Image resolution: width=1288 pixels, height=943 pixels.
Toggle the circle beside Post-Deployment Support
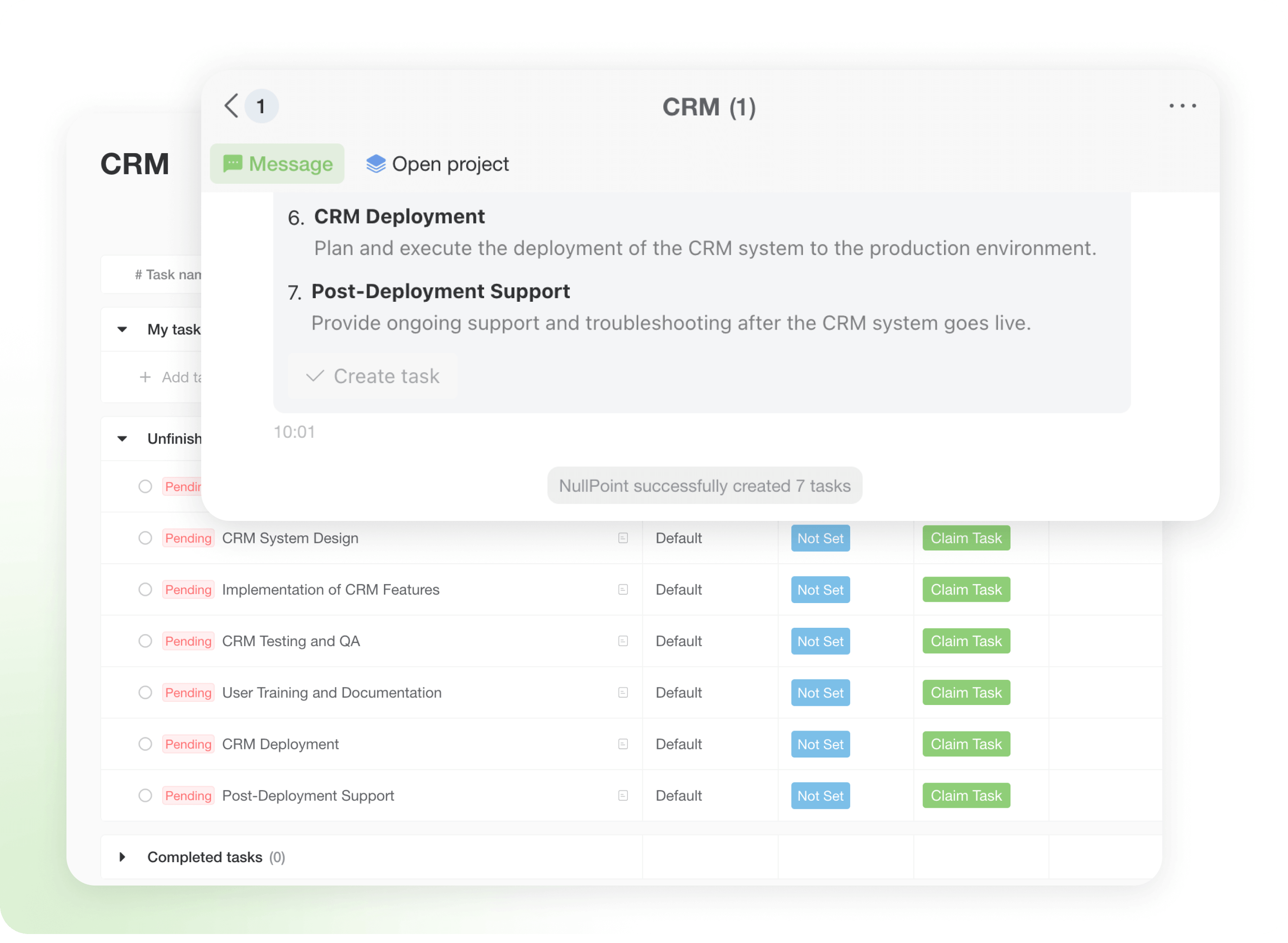coord(145,795)
